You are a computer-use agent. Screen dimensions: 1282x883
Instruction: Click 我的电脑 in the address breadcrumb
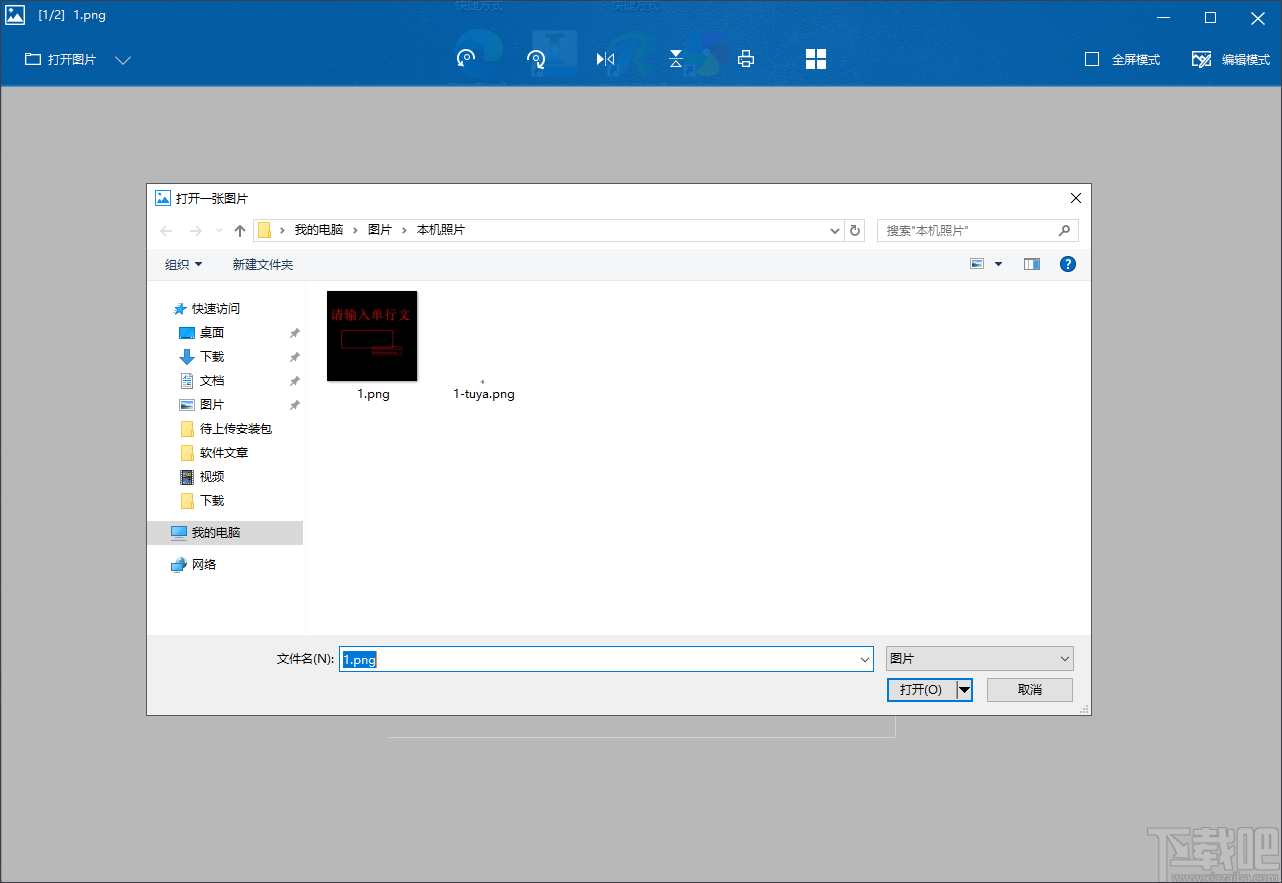tap(318, 230)
